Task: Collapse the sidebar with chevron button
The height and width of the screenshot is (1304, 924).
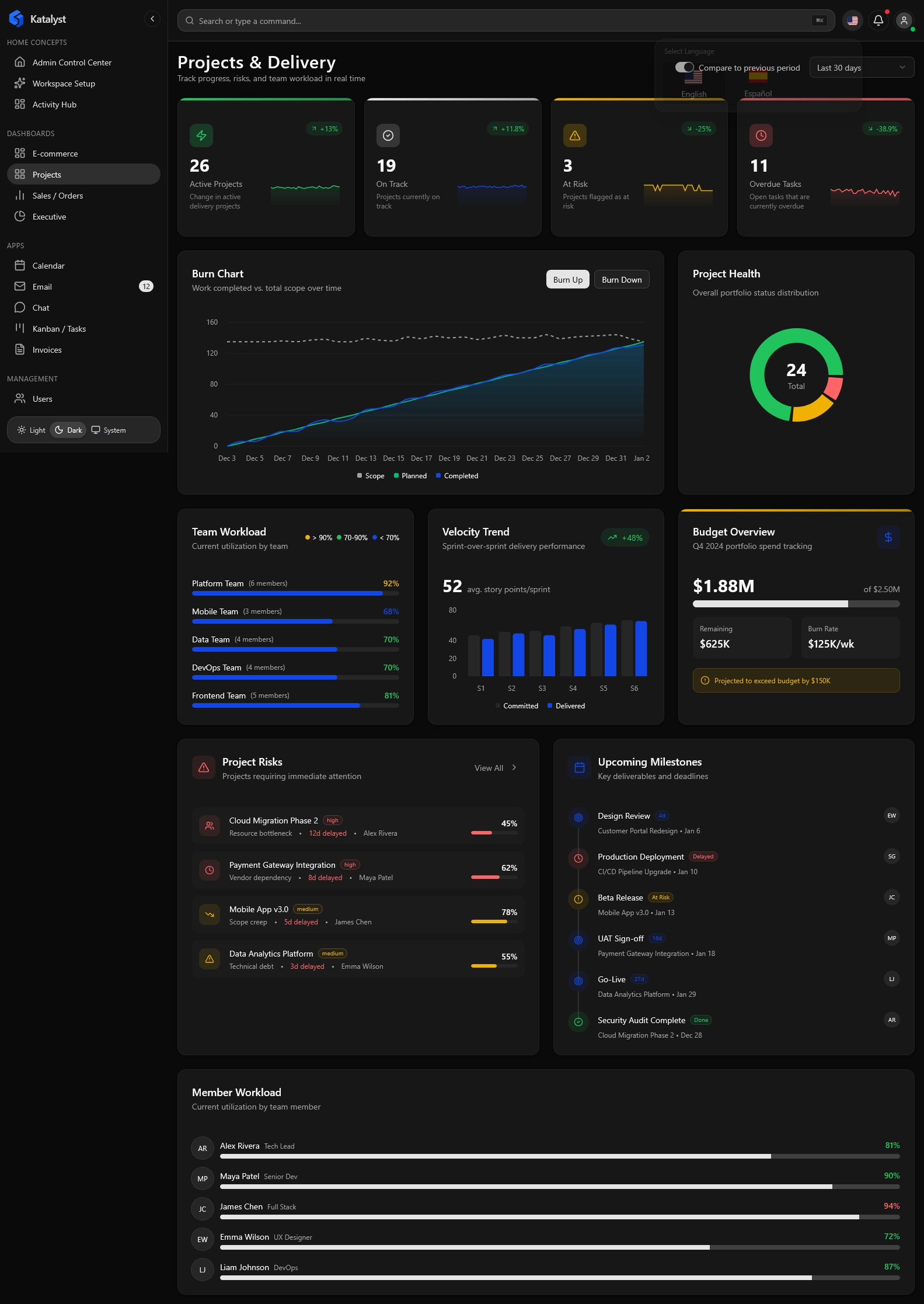Action: point(152,19)
